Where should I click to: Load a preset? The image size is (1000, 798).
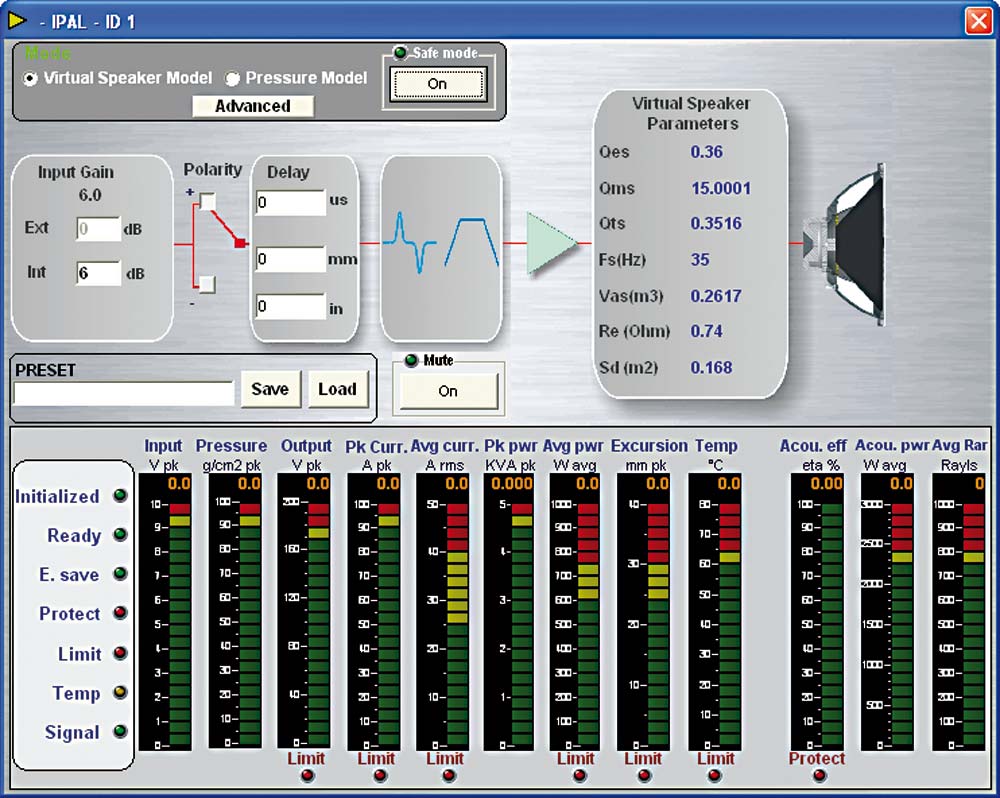(x=337, y=389)
